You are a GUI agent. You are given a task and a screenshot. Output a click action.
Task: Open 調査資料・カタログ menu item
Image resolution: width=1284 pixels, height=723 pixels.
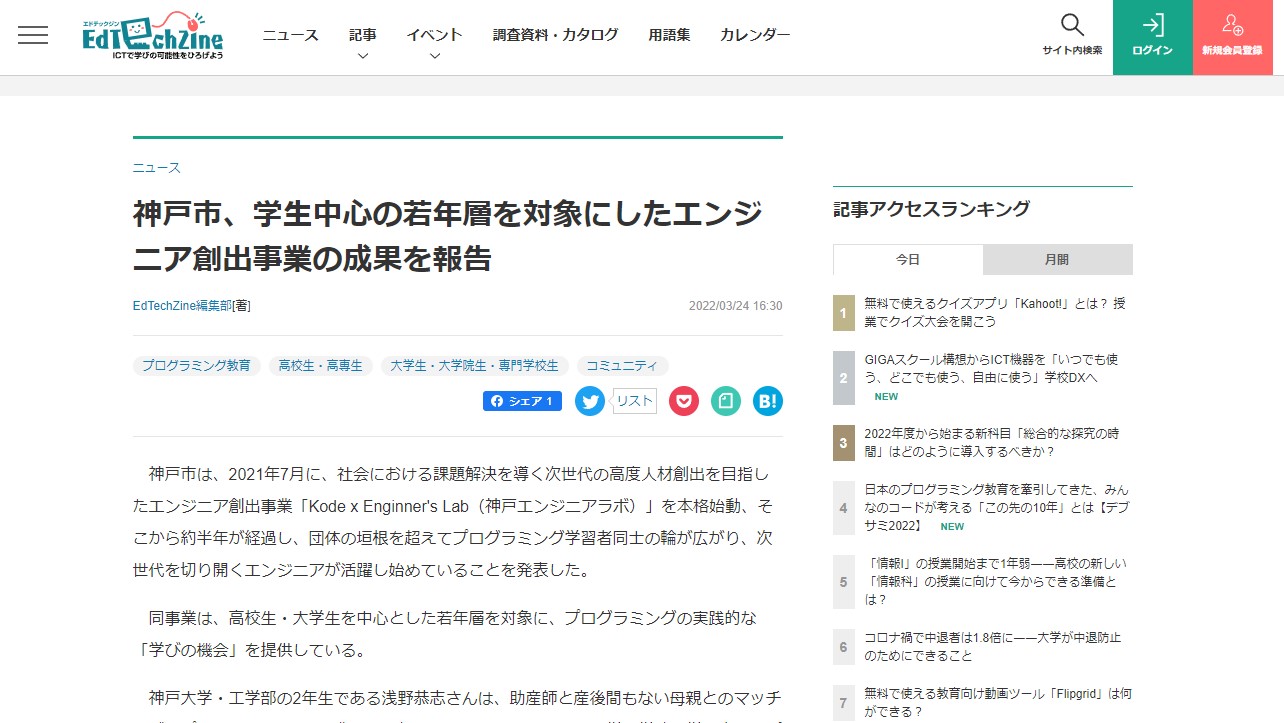point(556,35)
